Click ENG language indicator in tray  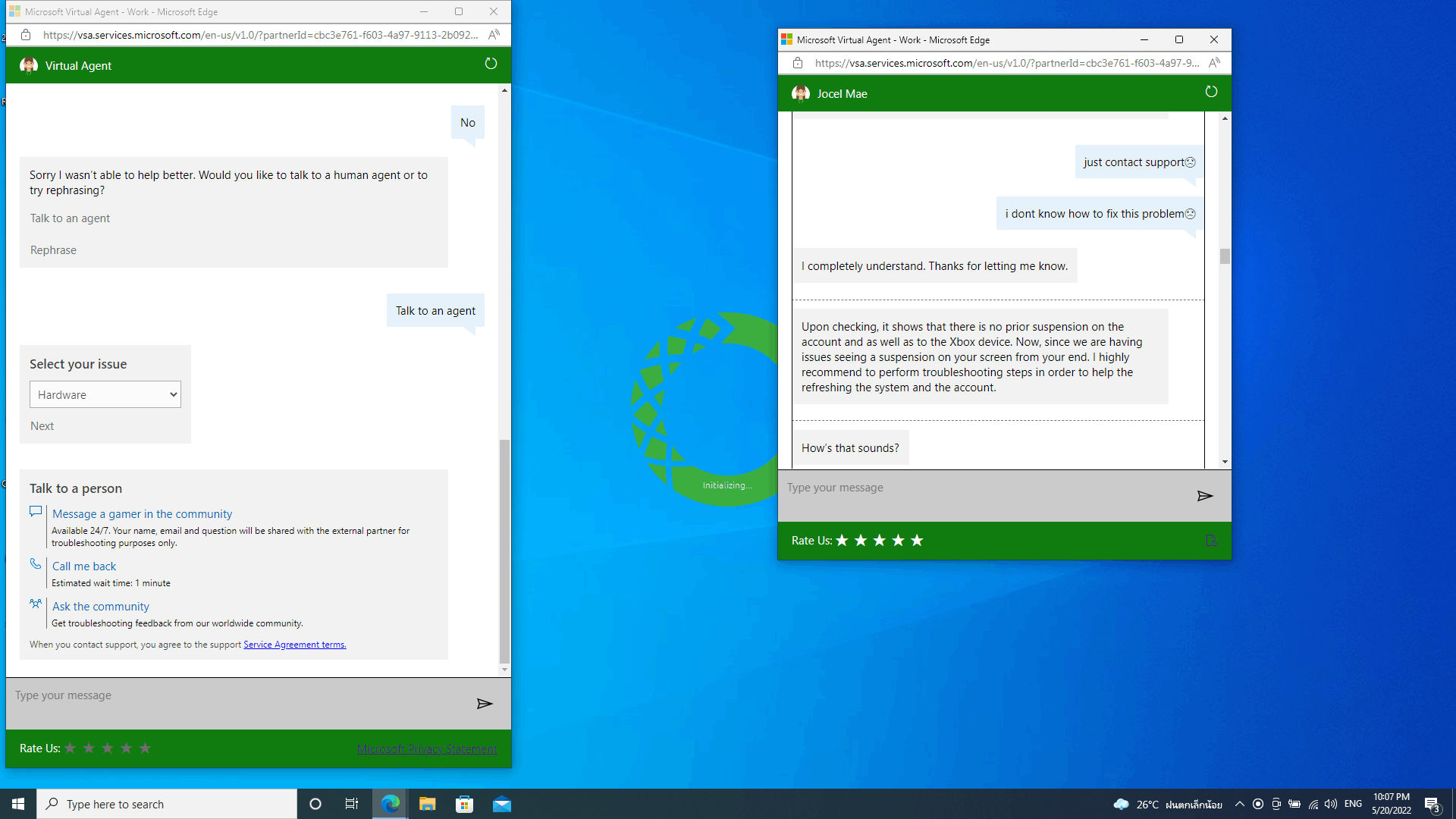pos(1353,804)
